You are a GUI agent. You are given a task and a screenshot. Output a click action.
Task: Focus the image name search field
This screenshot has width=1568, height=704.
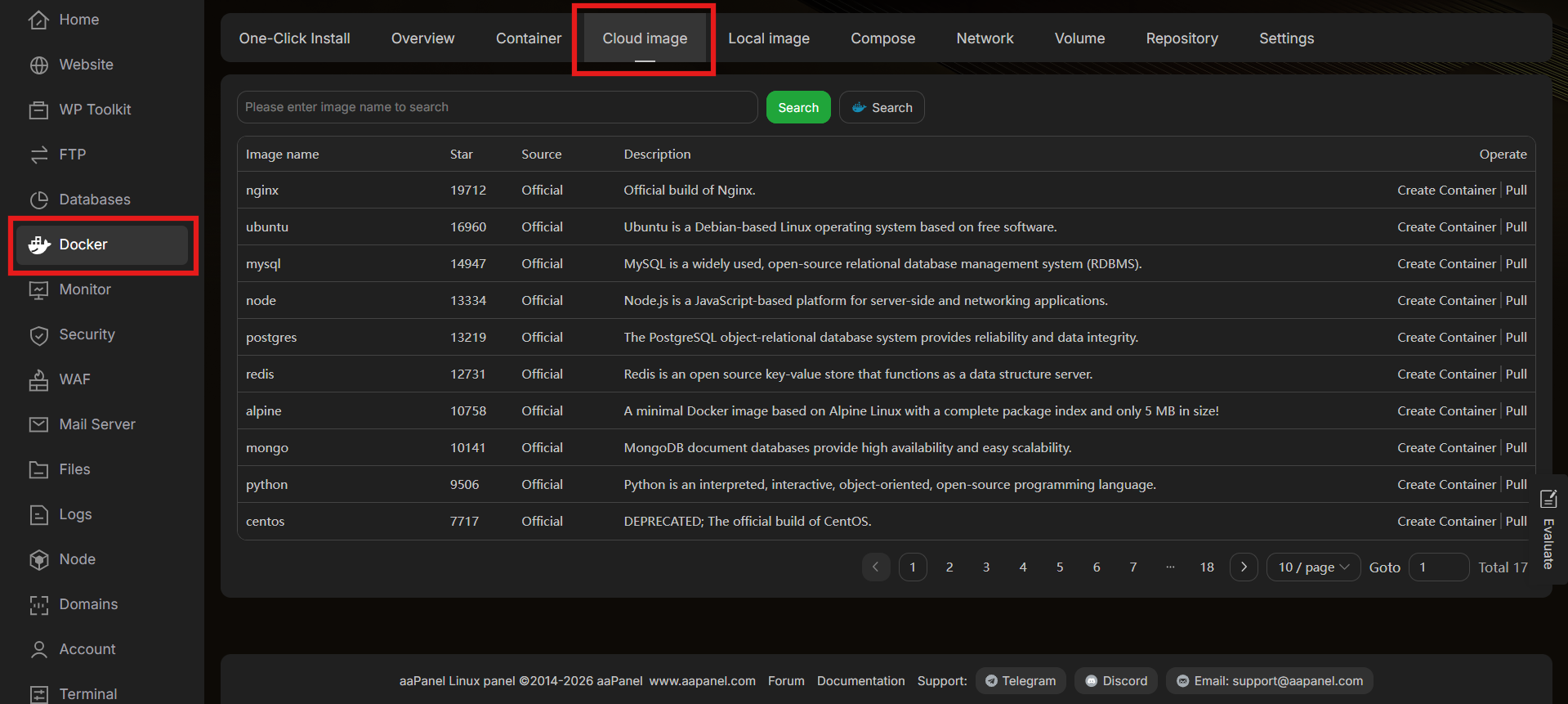497,107
